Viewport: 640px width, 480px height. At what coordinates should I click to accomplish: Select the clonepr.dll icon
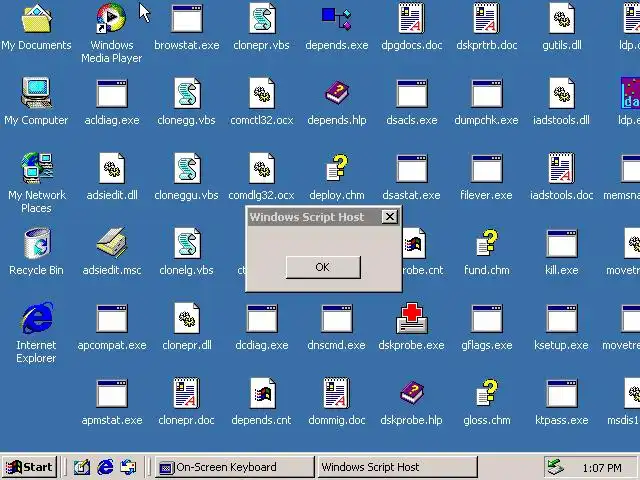(x=187, y=318)
